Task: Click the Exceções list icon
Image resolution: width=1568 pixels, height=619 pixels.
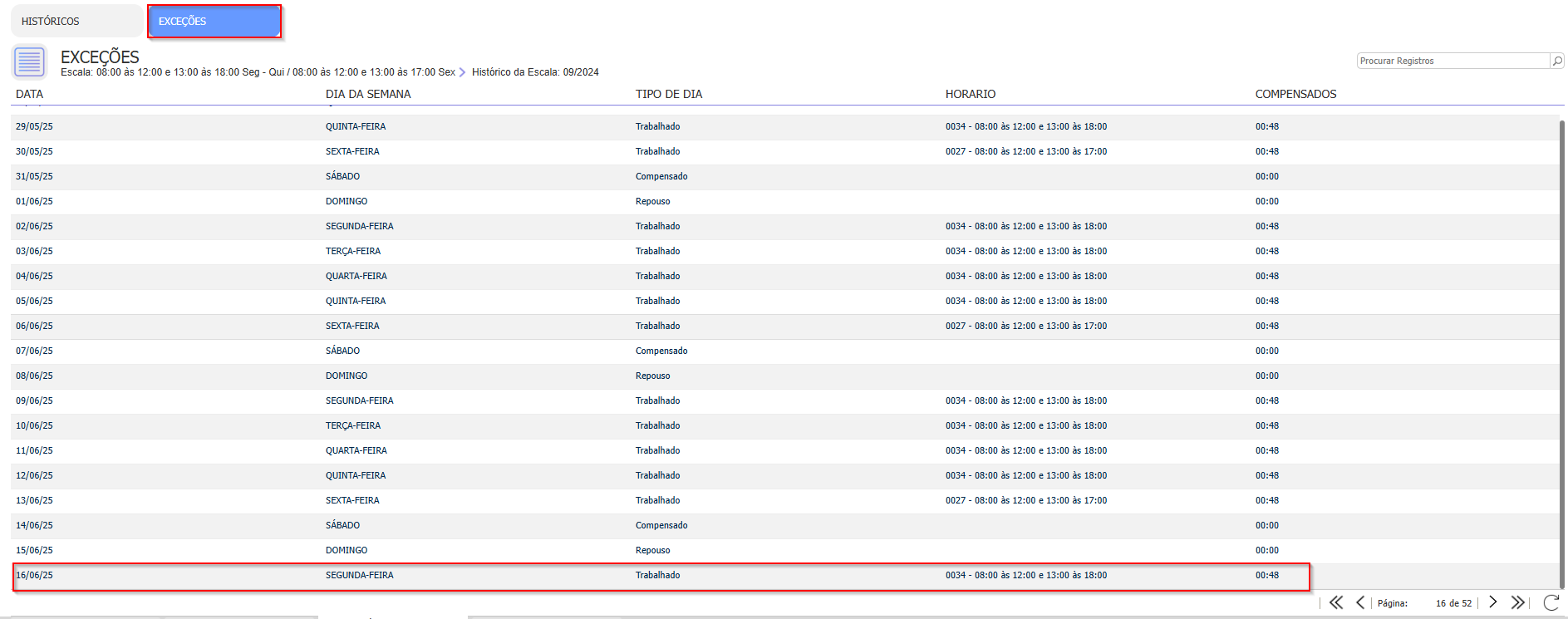Action: 29,61
